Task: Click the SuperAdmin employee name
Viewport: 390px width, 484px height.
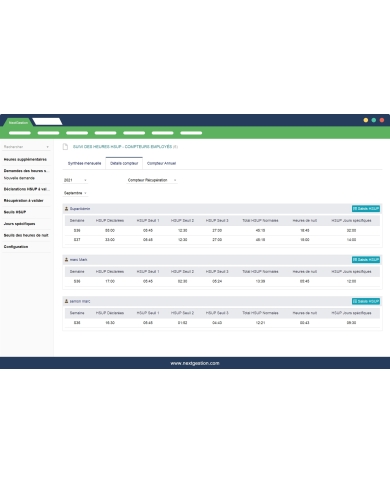Action: tap(80, 209)
